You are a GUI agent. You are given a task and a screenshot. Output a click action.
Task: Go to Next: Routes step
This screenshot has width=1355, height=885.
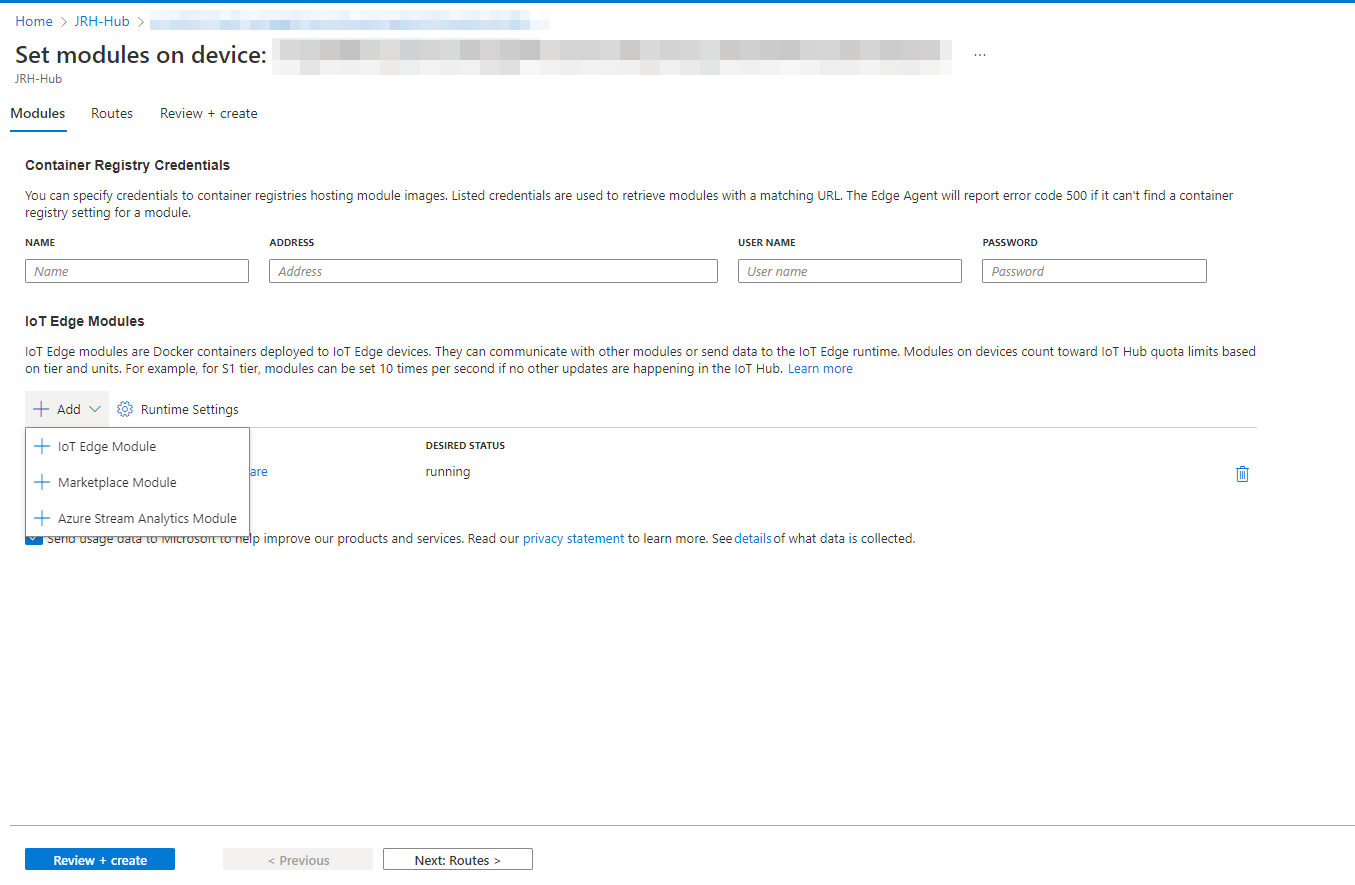pos(458,860)
